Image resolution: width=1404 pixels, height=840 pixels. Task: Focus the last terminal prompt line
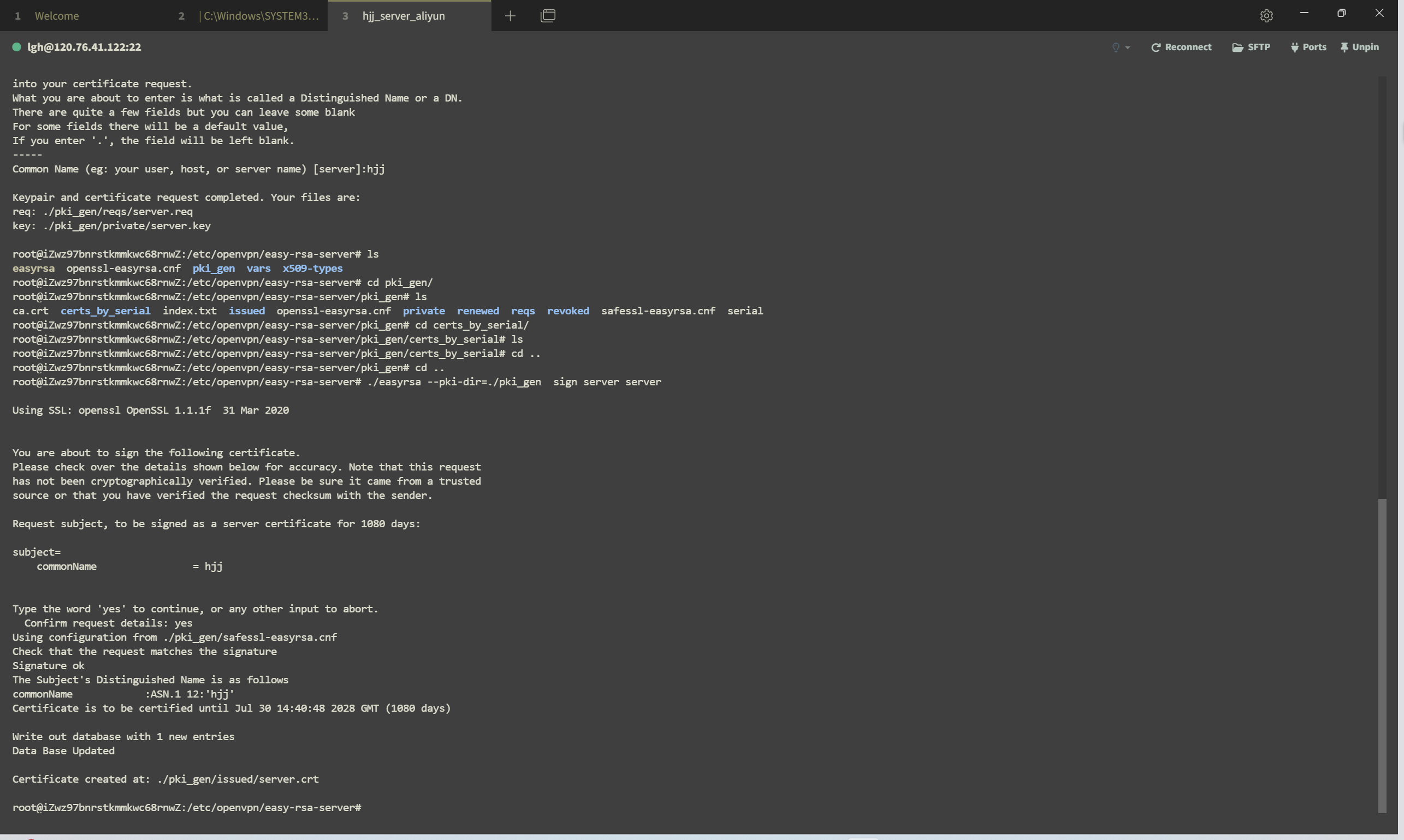click(x=187, y=808)
